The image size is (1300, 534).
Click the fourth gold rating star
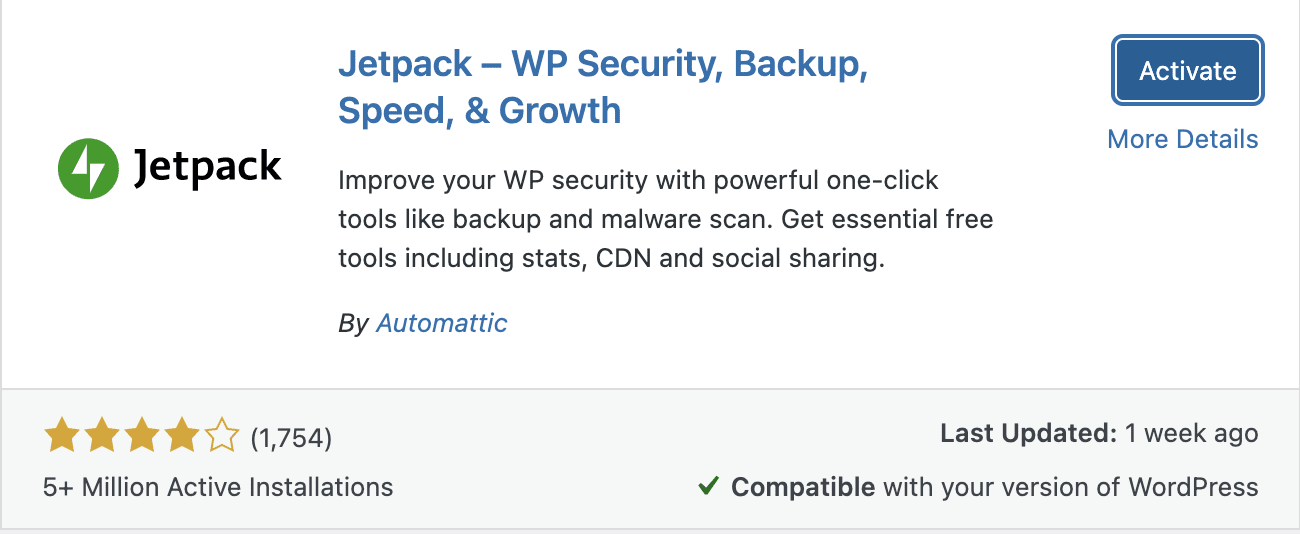(181, 436)
